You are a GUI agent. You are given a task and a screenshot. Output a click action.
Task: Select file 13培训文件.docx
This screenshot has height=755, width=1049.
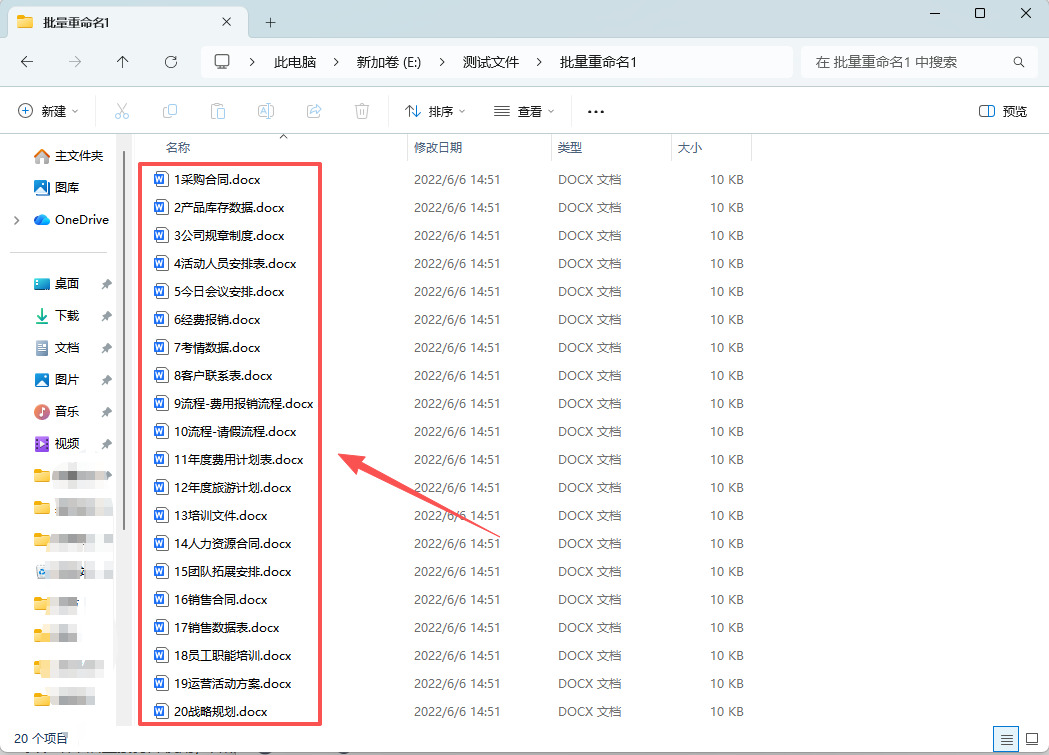[221, 516]
